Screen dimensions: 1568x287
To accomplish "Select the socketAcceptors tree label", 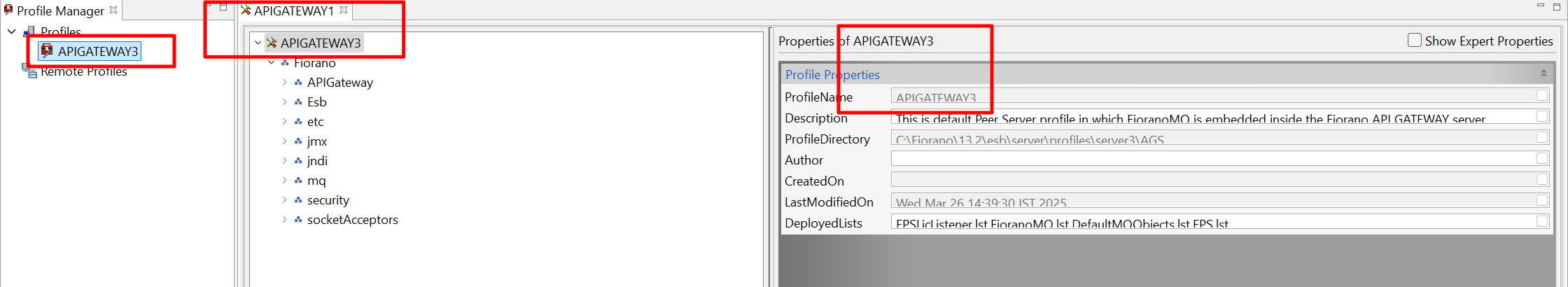I will point(353,220).
